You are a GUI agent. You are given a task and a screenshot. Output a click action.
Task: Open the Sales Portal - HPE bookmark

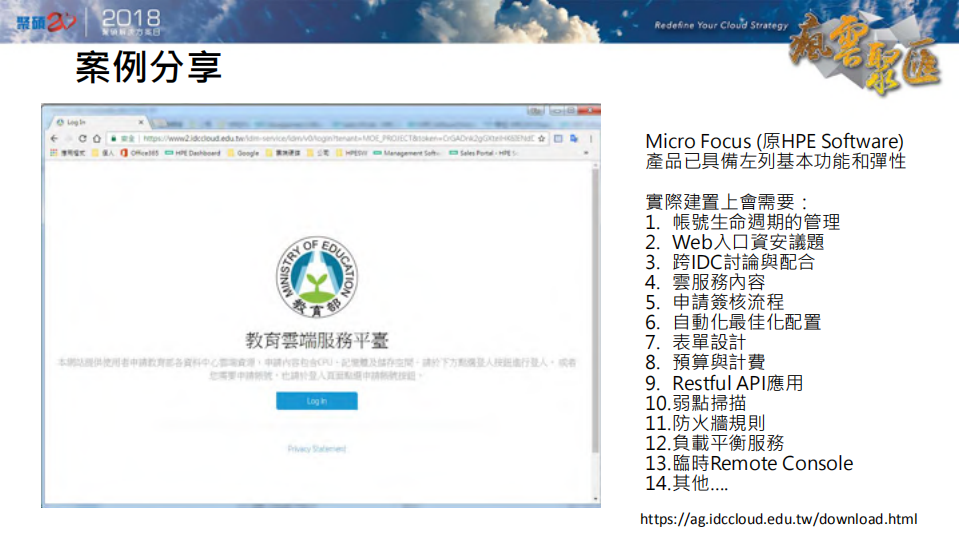click(x=484, y=153)
